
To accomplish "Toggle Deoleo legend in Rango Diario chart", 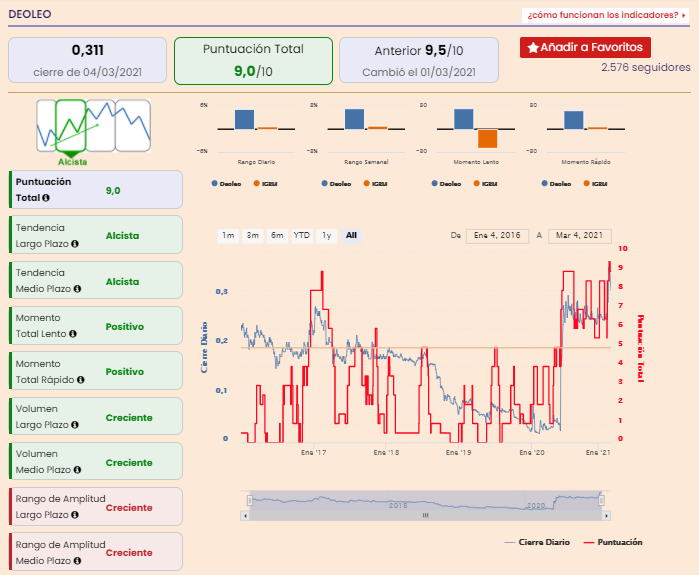I will click(x=226, y=184).
